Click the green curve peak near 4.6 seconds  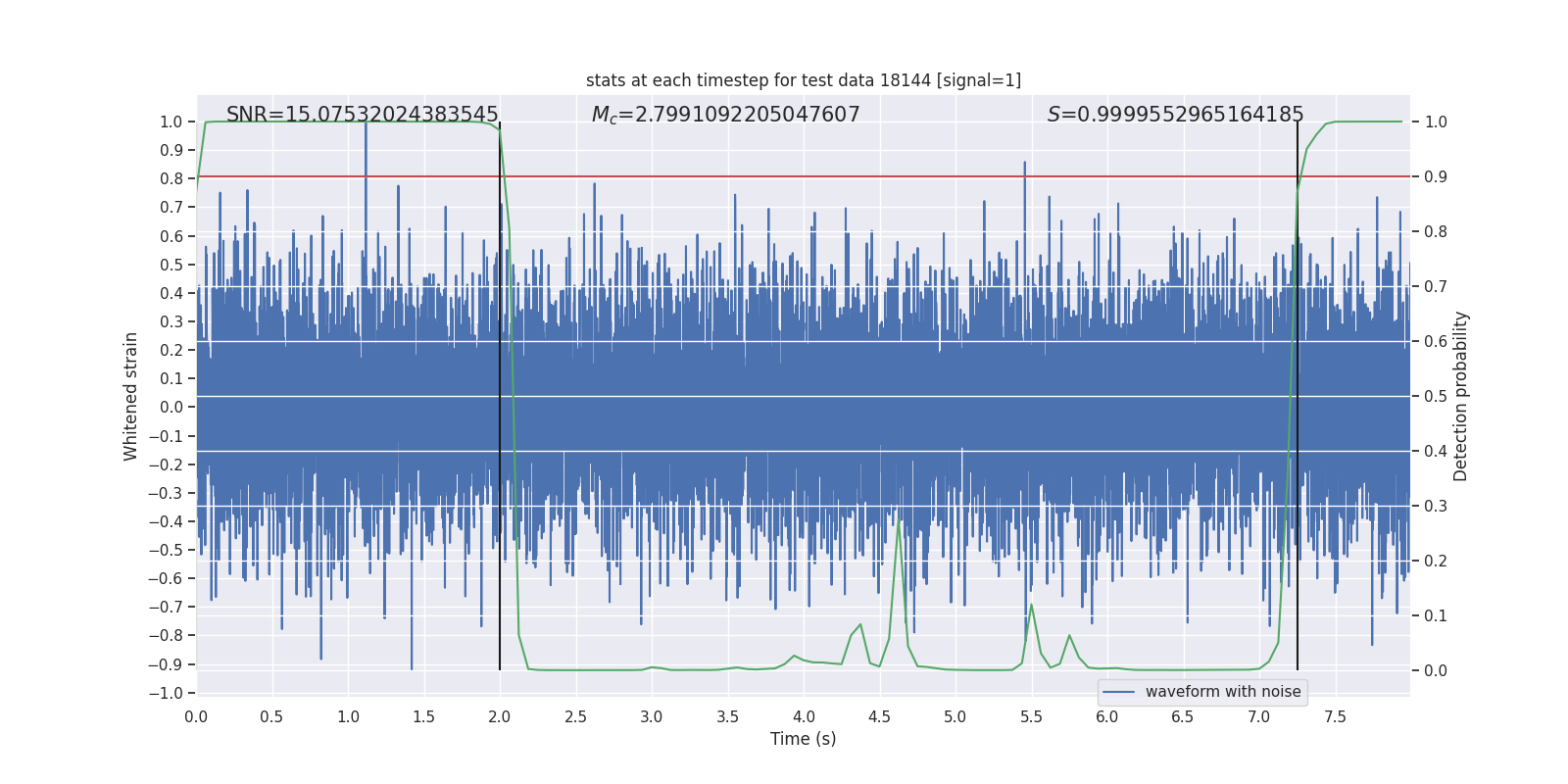pyautogui.click(x=900, y=521)
